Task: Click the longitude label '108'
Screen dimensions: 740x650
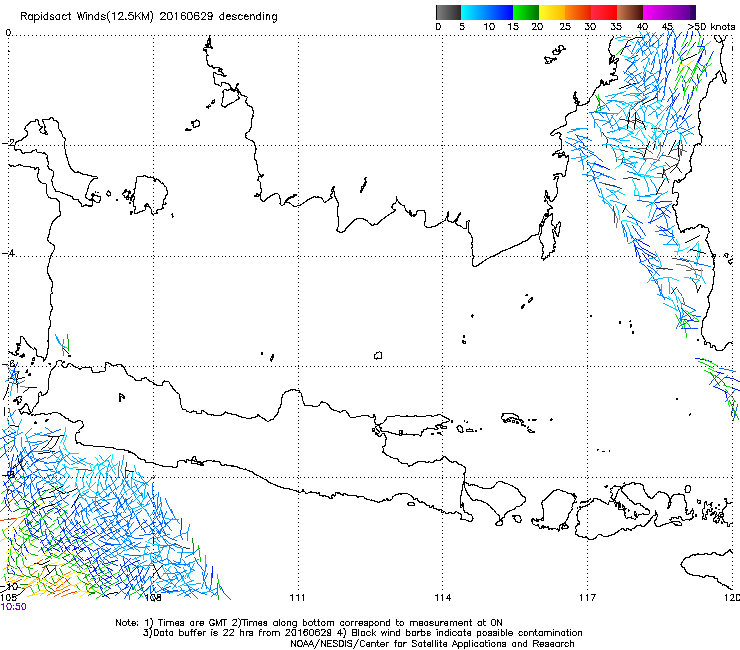Action: pyautogui.click(x=152, y=598)
